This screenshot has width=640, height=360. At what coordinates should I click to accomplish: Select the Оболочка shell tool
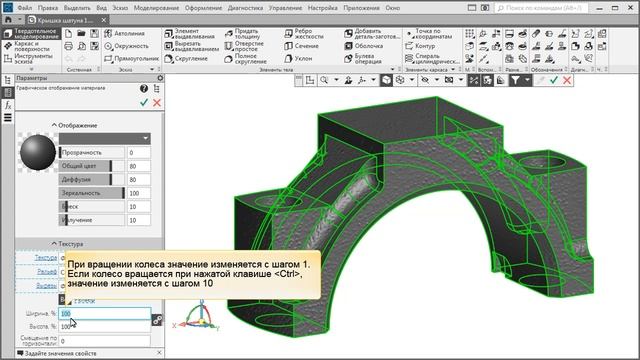point(363,46)
